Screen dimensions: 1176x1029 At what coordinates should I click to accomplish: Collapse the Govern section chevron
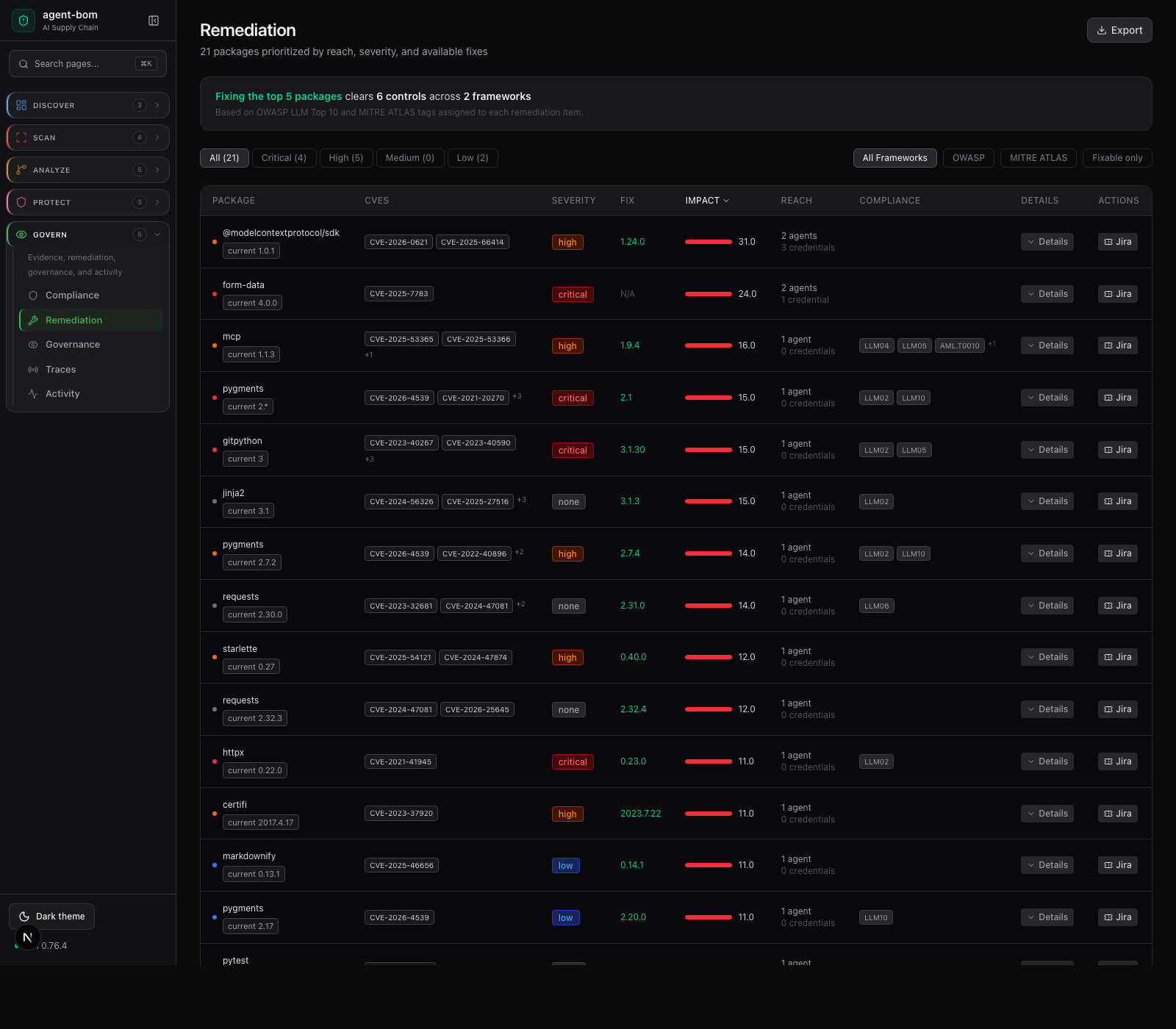coord(157,234)
